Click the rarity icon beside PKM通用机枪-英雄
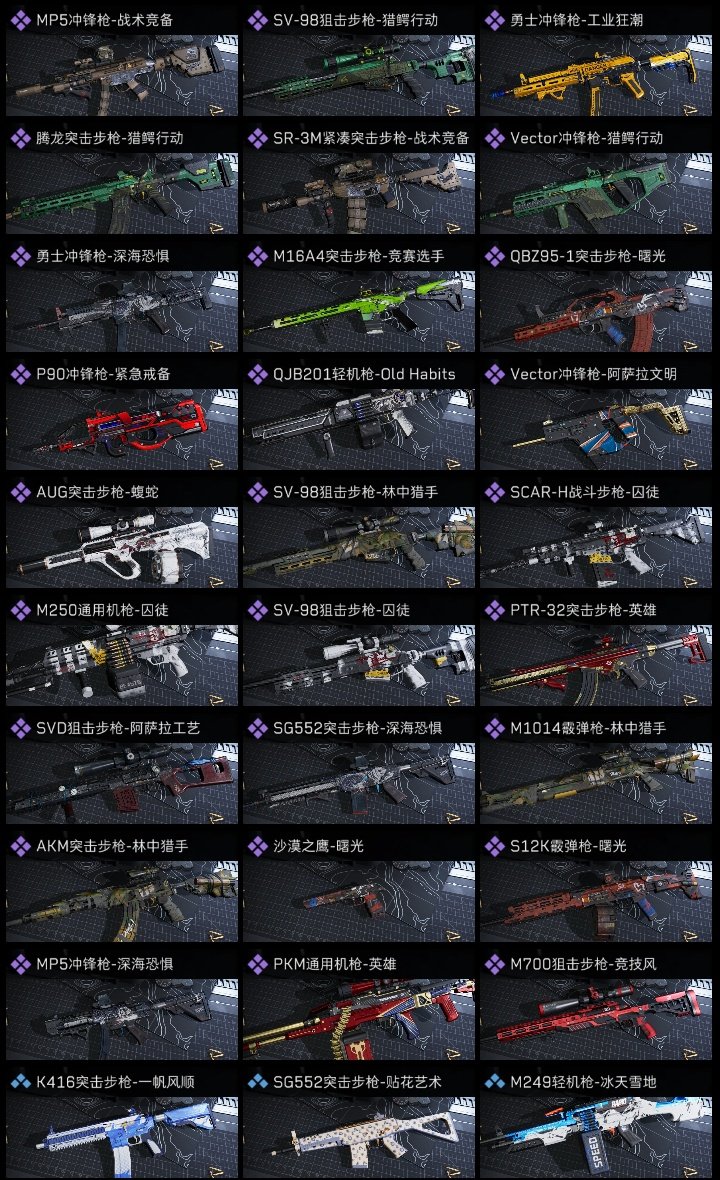Screen dimensions: 720x1180 [257, 964]
